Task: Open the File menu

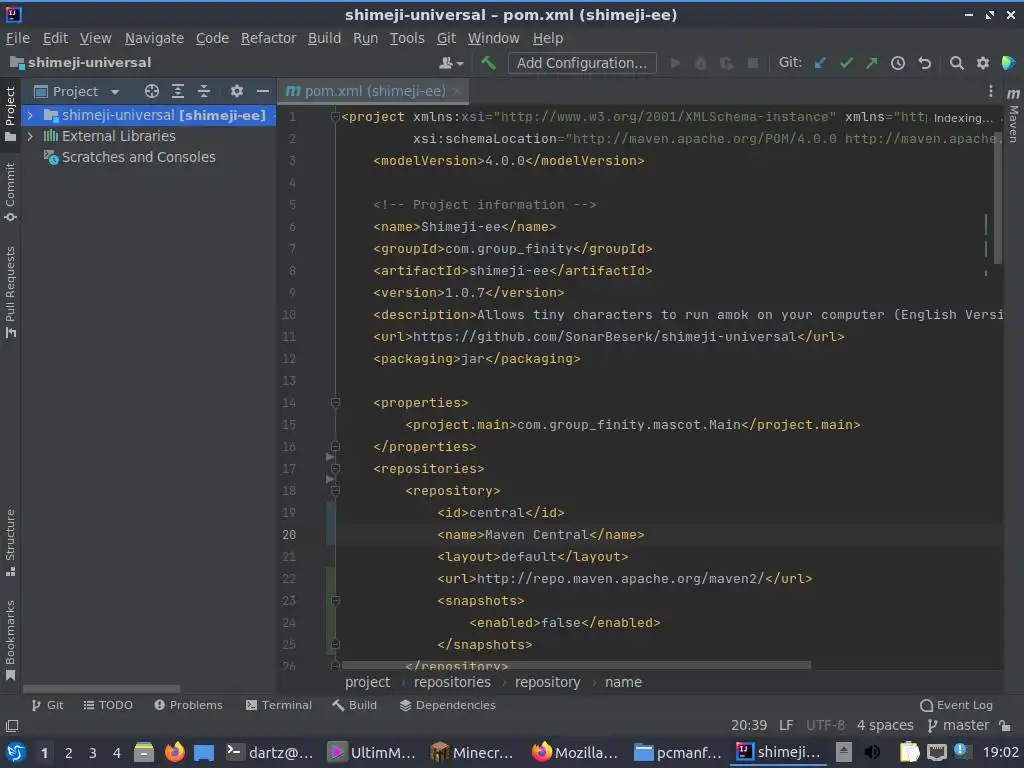Action: 18,39
